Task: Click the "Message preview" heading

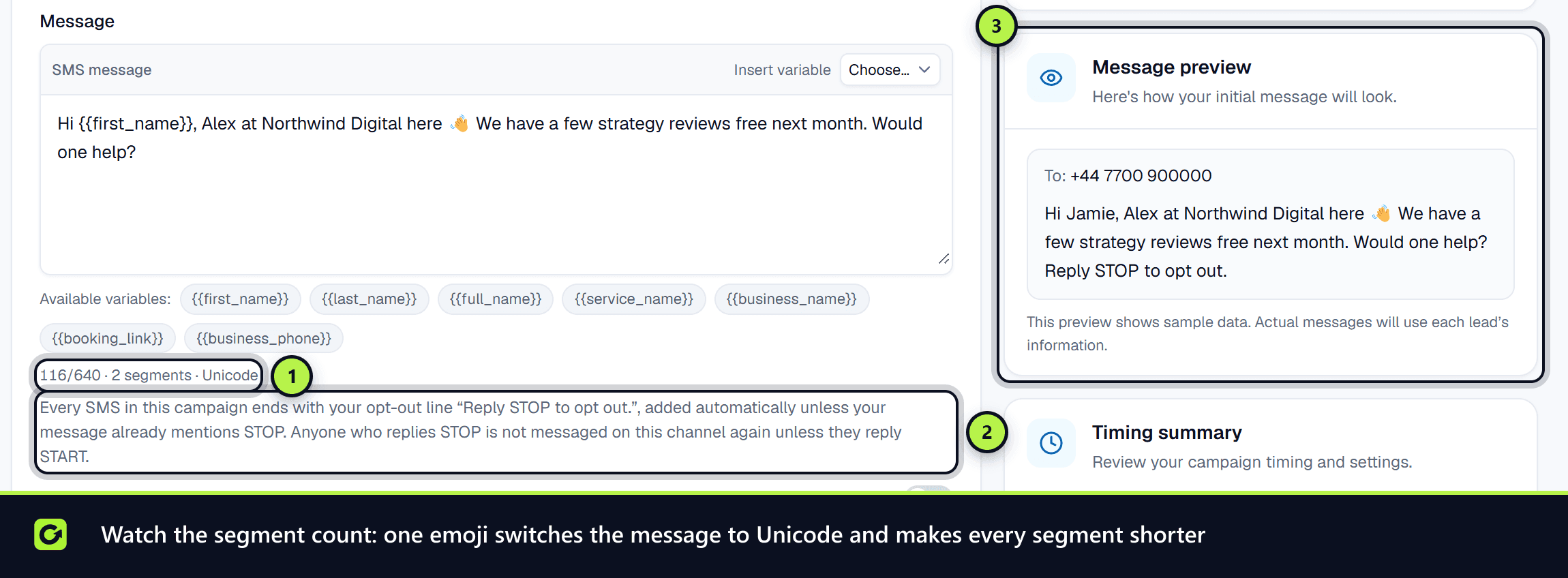Action: [x=1171, y=67]
